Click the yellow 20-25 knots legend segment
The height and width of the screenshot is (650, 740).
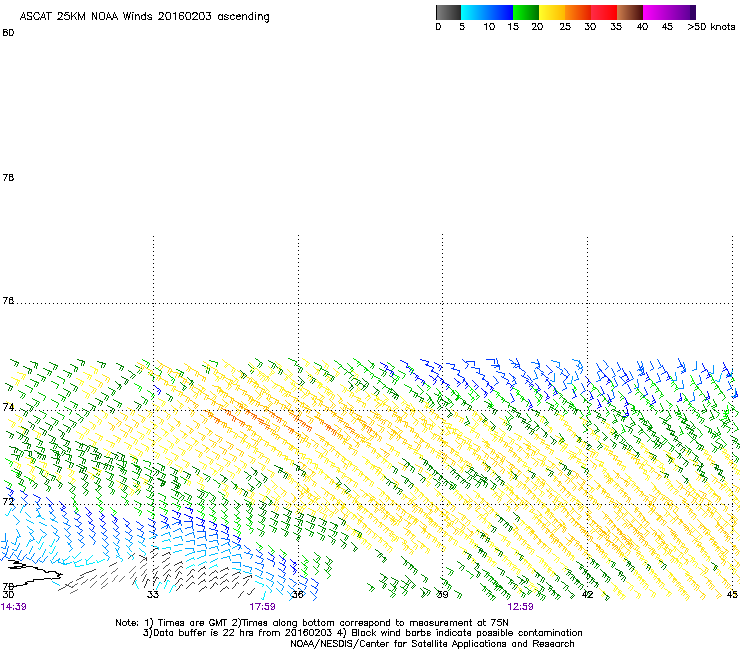(x=552, y=12)
